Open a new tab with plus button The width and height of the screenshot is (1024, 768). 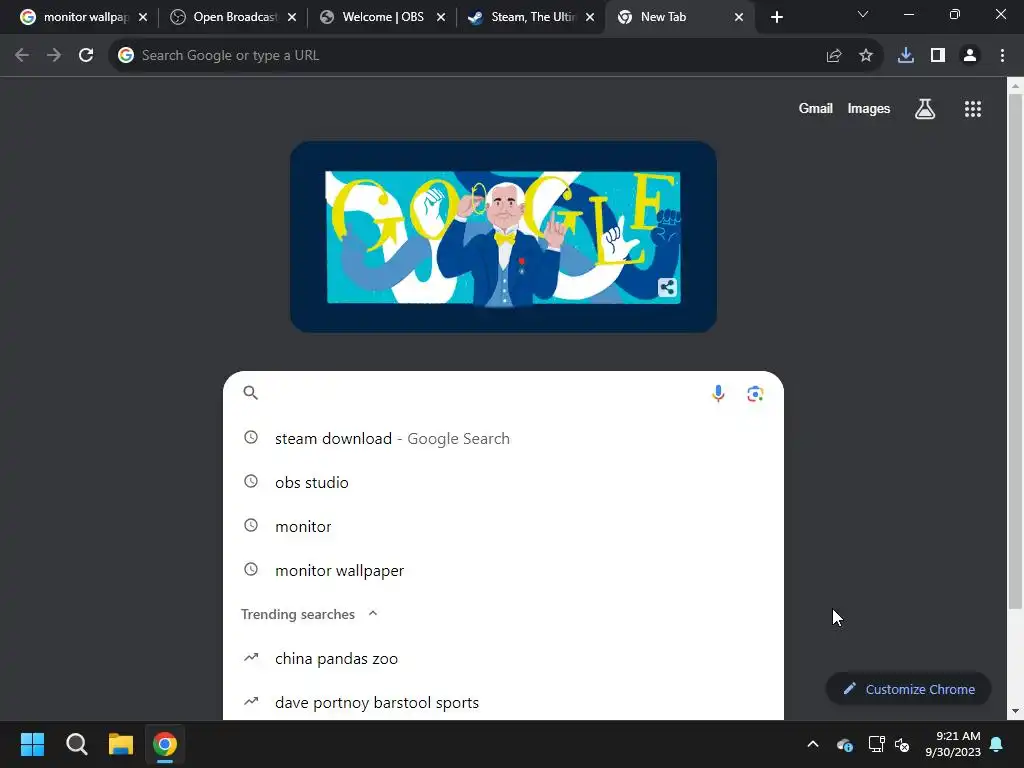[x=776, y=18]
